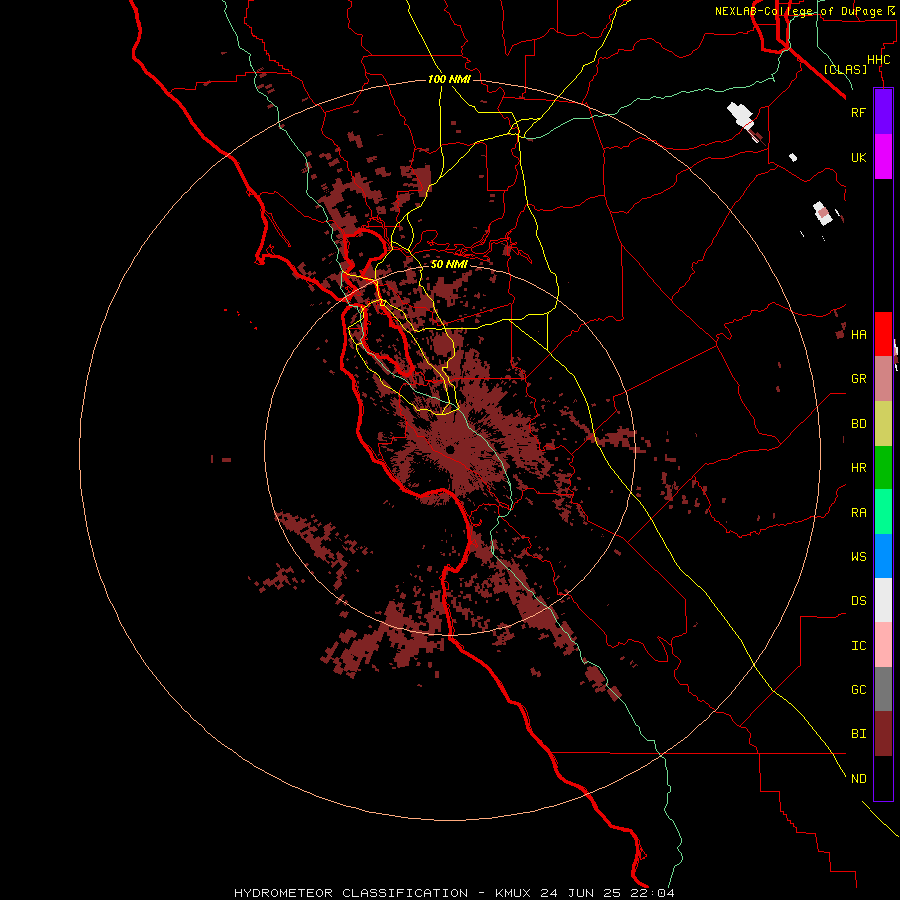Click the GC label in the legend

coord(859,690)
